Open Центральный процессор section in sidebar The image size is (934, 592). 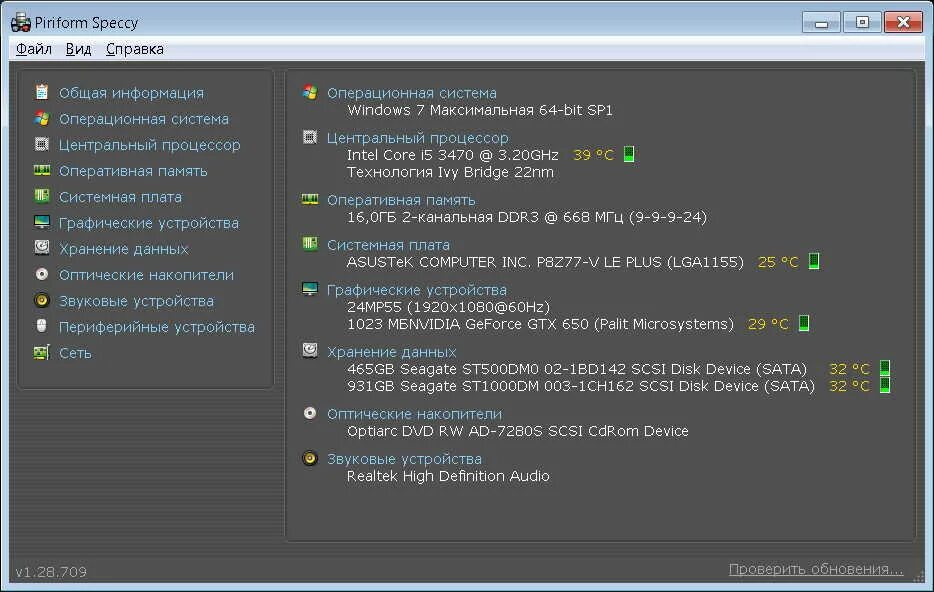[x=150, y=145]
